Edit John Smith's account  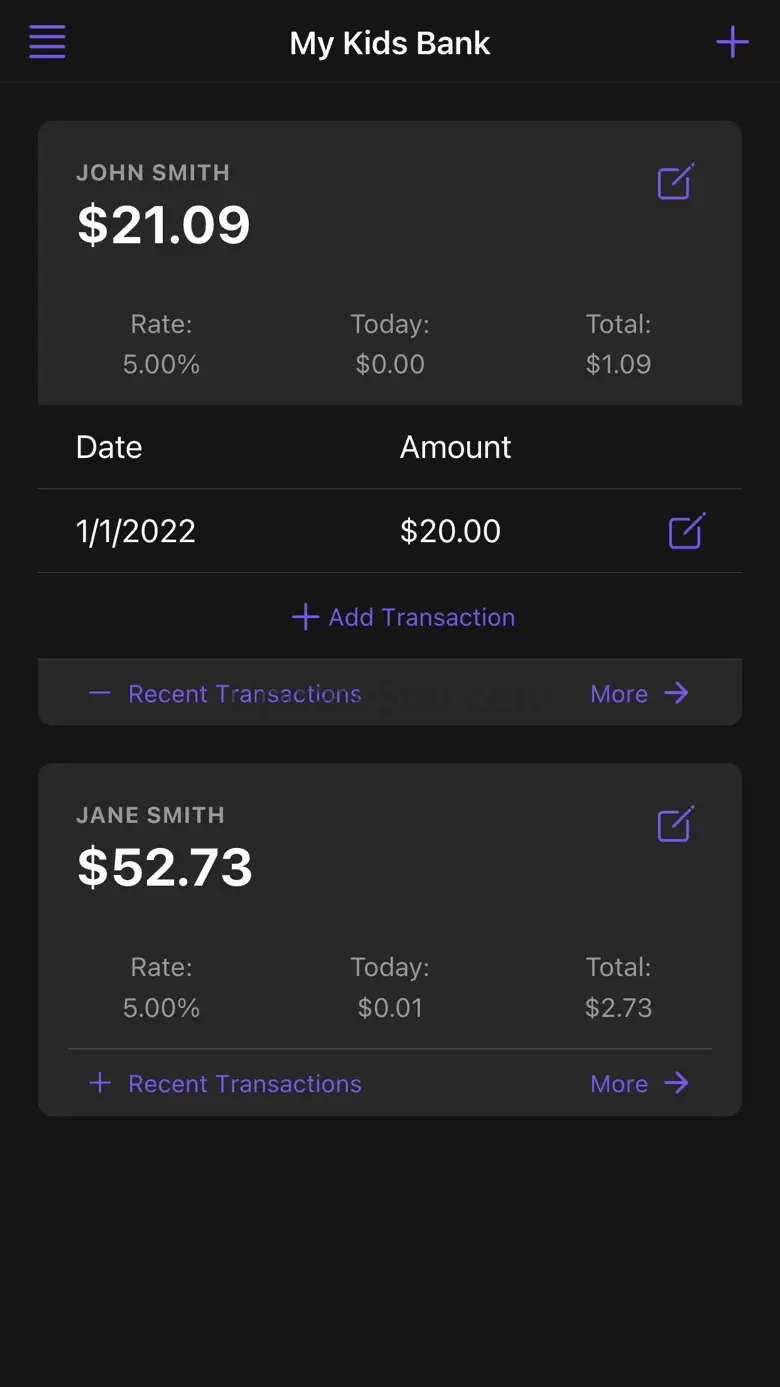click(675, 182)
